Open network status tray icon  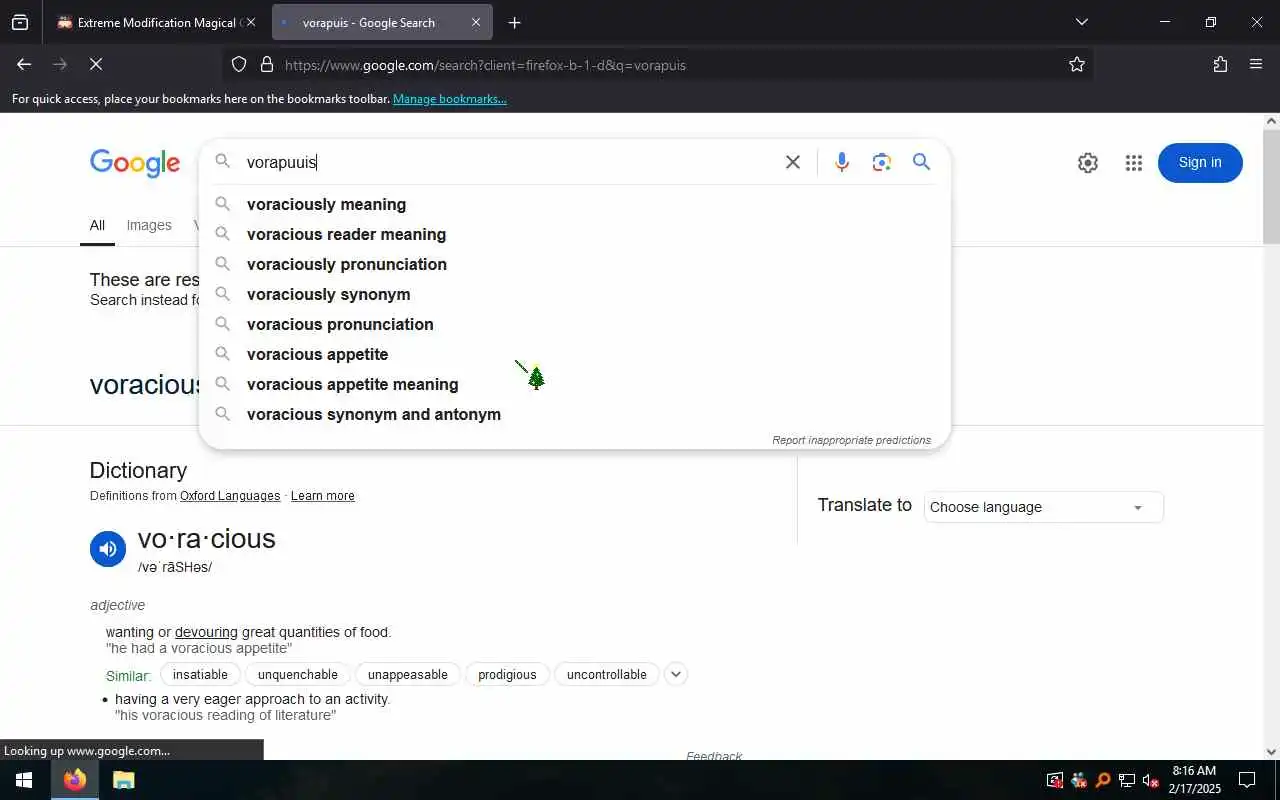tap(1127, 781)
